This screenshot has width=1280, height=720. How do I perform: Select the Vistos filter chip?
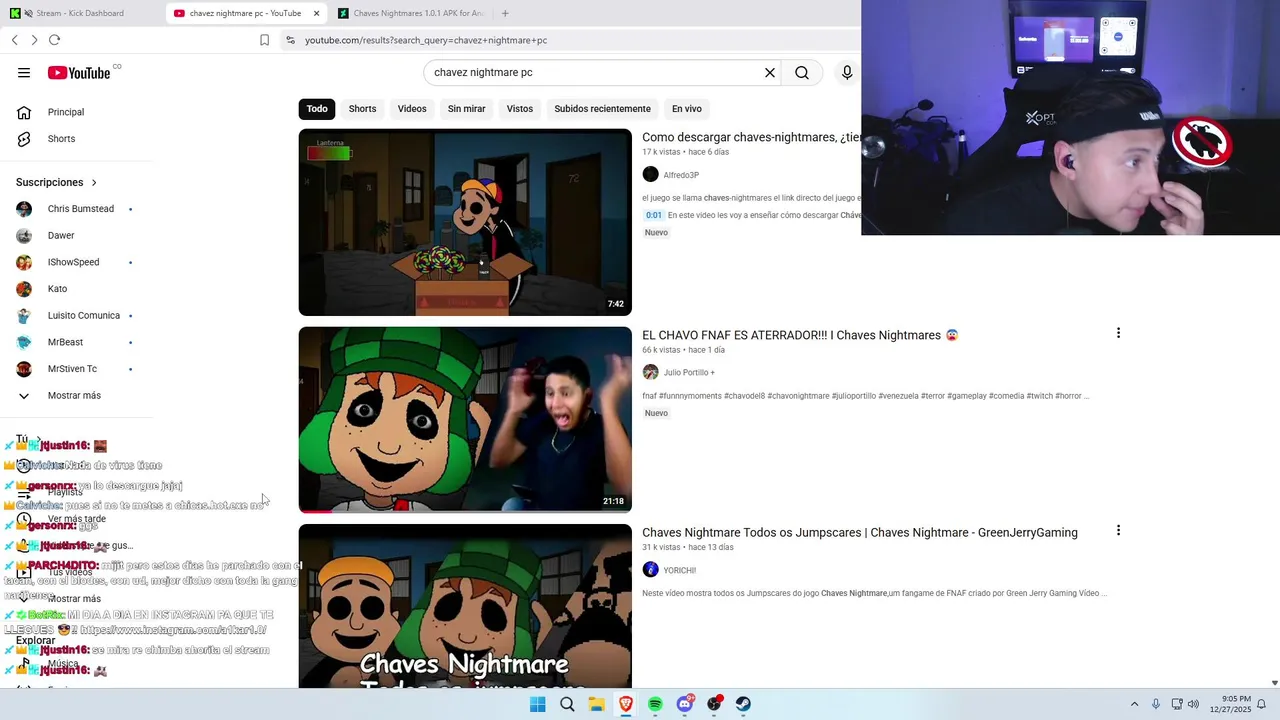[520, 109]
